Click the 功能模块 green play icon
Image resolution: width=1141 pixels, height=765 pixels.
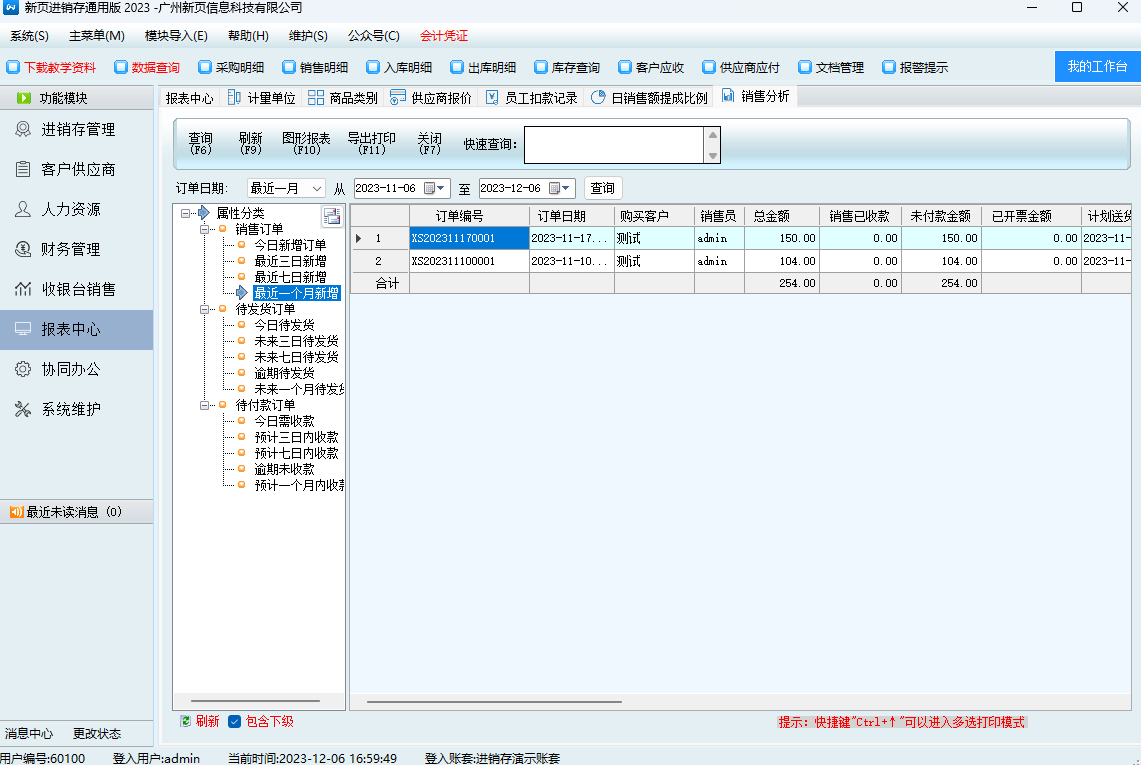tap(24, 98)
